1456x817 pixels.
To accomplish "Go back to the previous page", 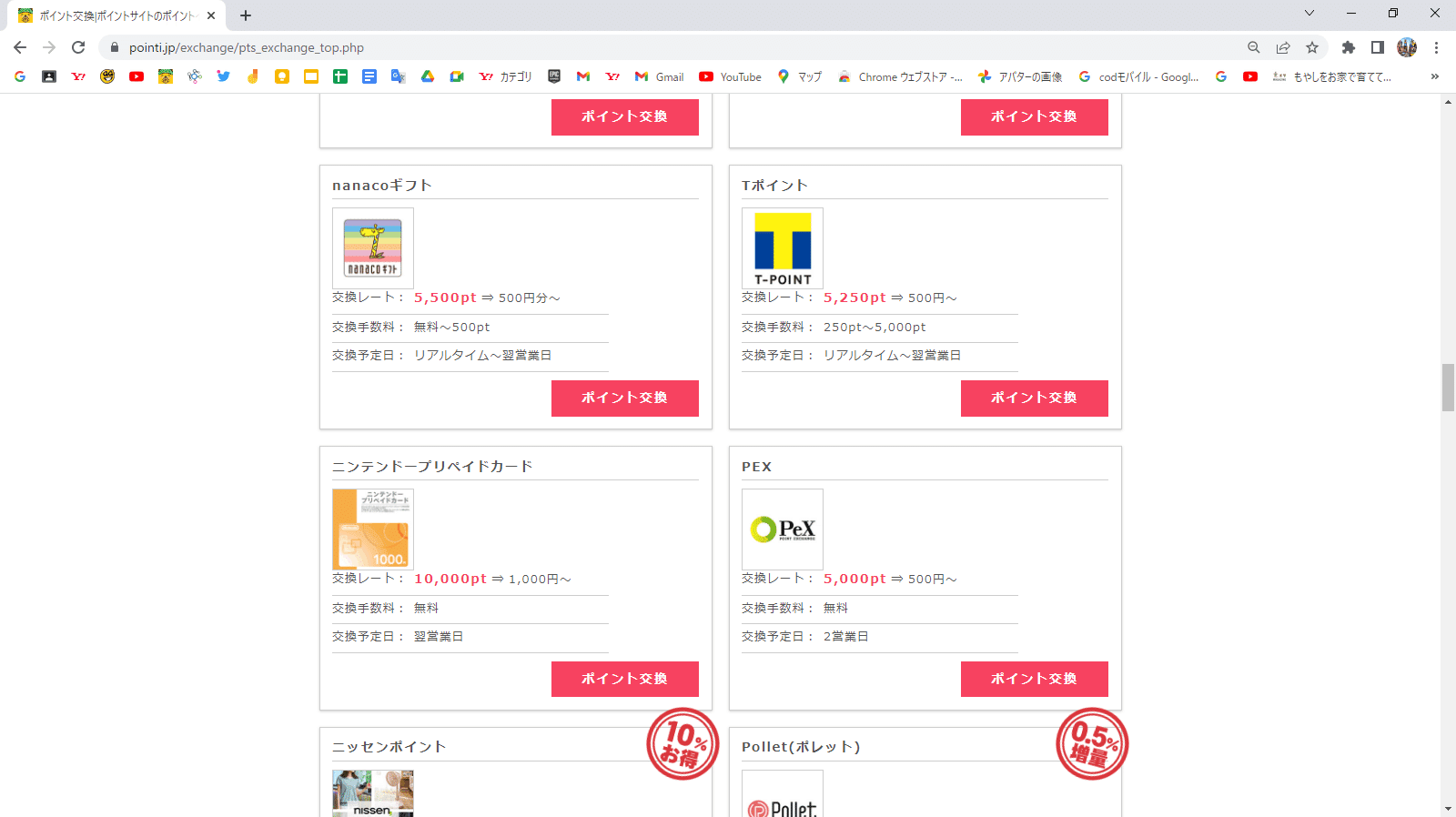I will [20, 47].
